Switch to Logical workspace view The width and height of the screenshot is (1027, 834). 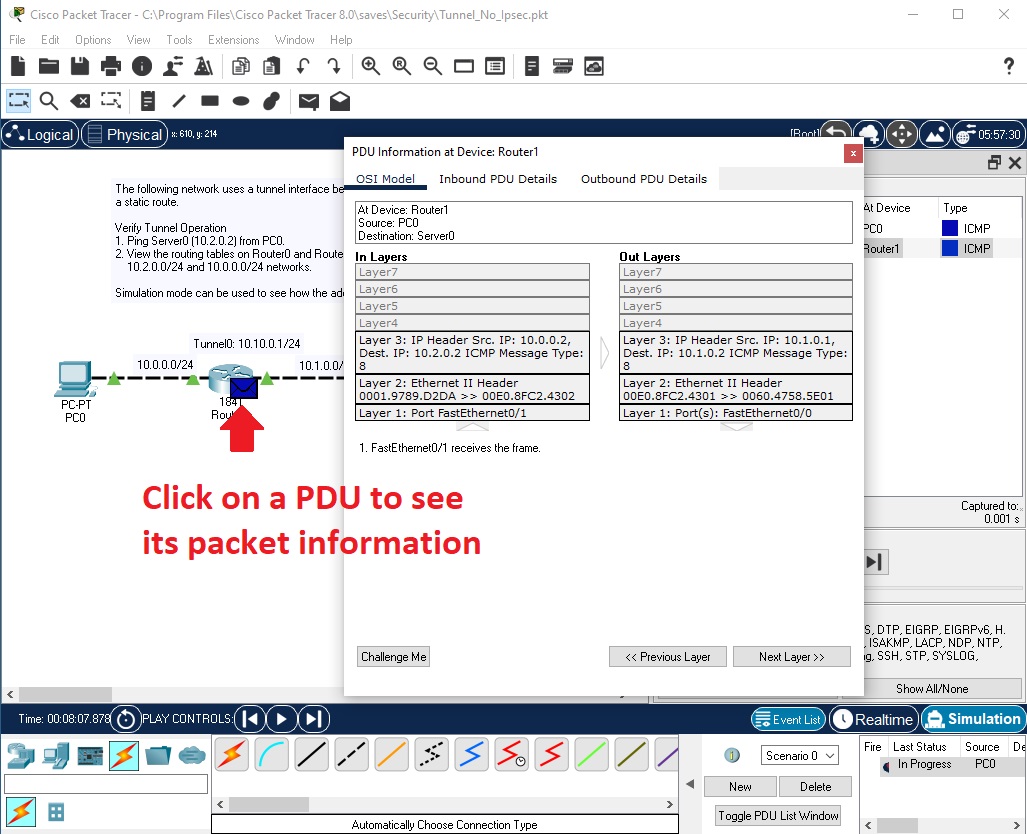pos(41,134)
